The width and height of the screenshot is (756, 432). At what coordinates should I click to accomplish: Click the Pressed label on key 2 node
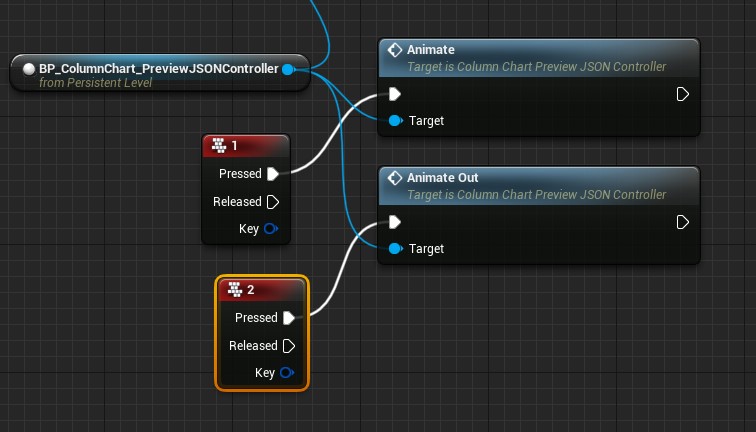point(256,318)
